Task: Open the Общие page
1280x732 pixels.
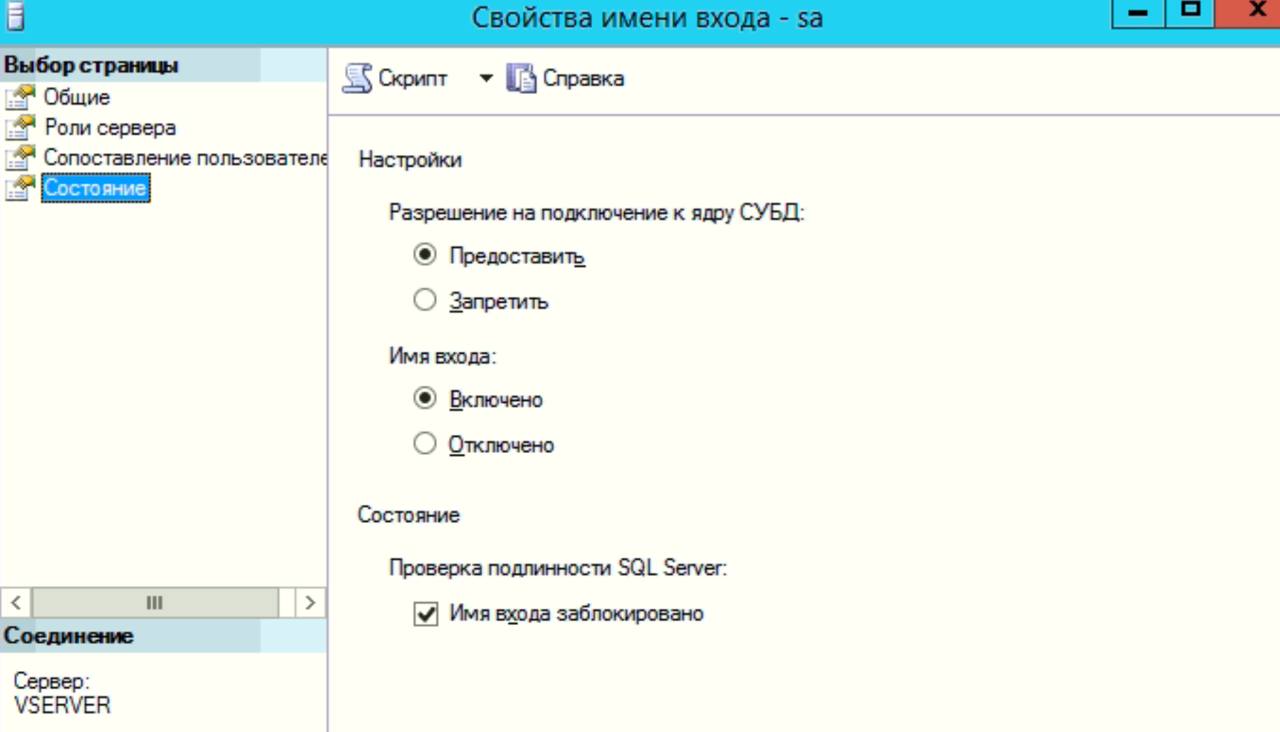Action: 77,98
